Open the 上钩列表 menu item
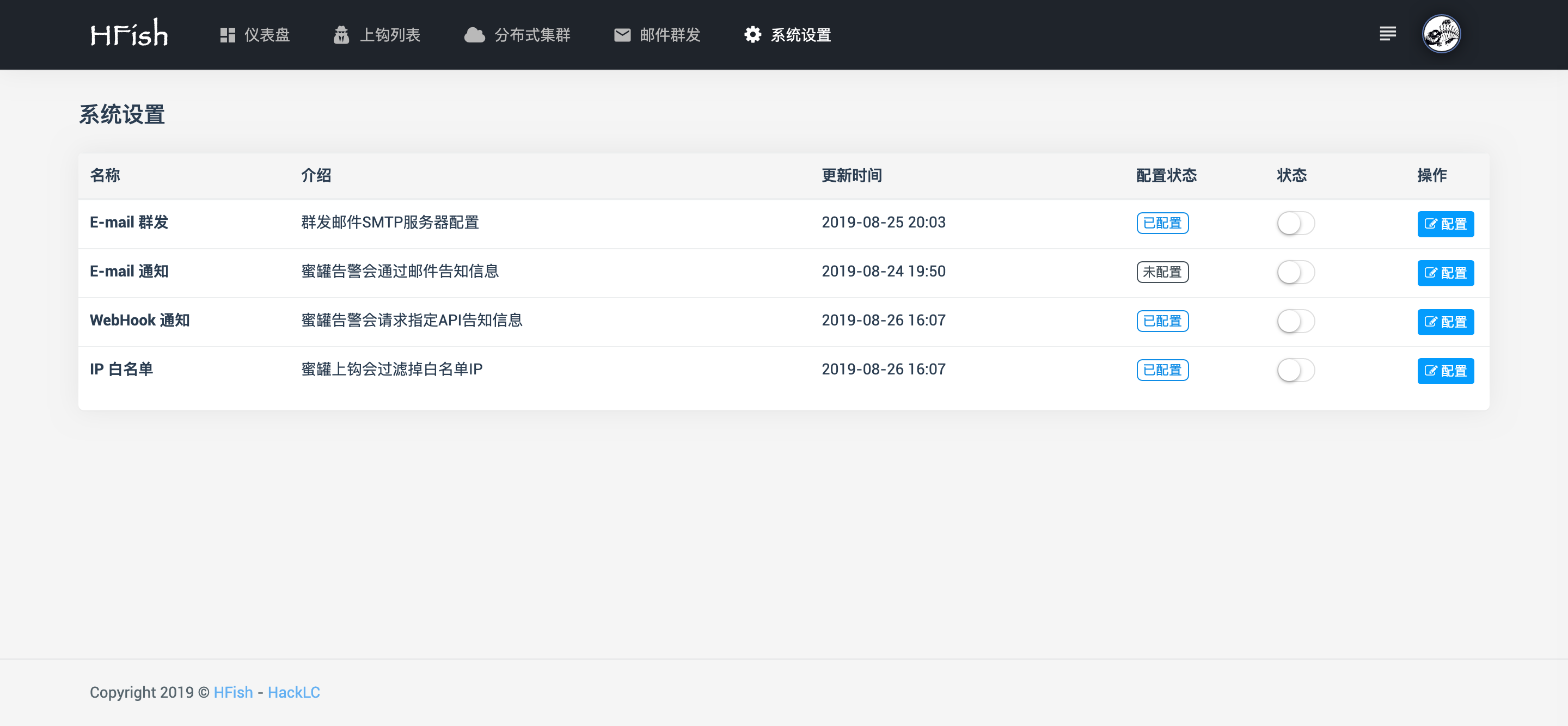Viewport: 1568px width, 726px height. tap(390, 35)
